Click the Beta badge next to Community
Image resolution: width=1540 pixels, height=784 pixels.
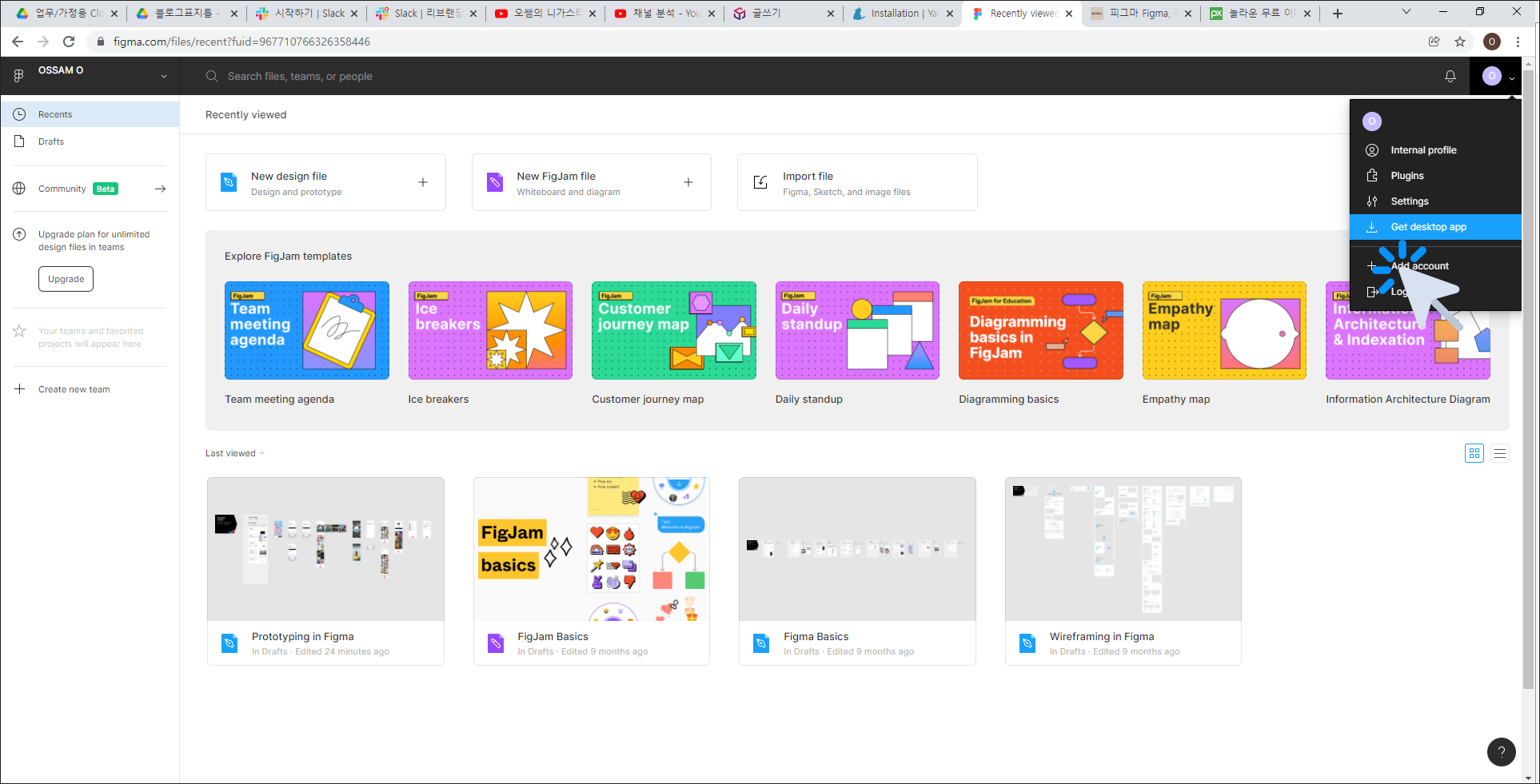pos(106,189)
